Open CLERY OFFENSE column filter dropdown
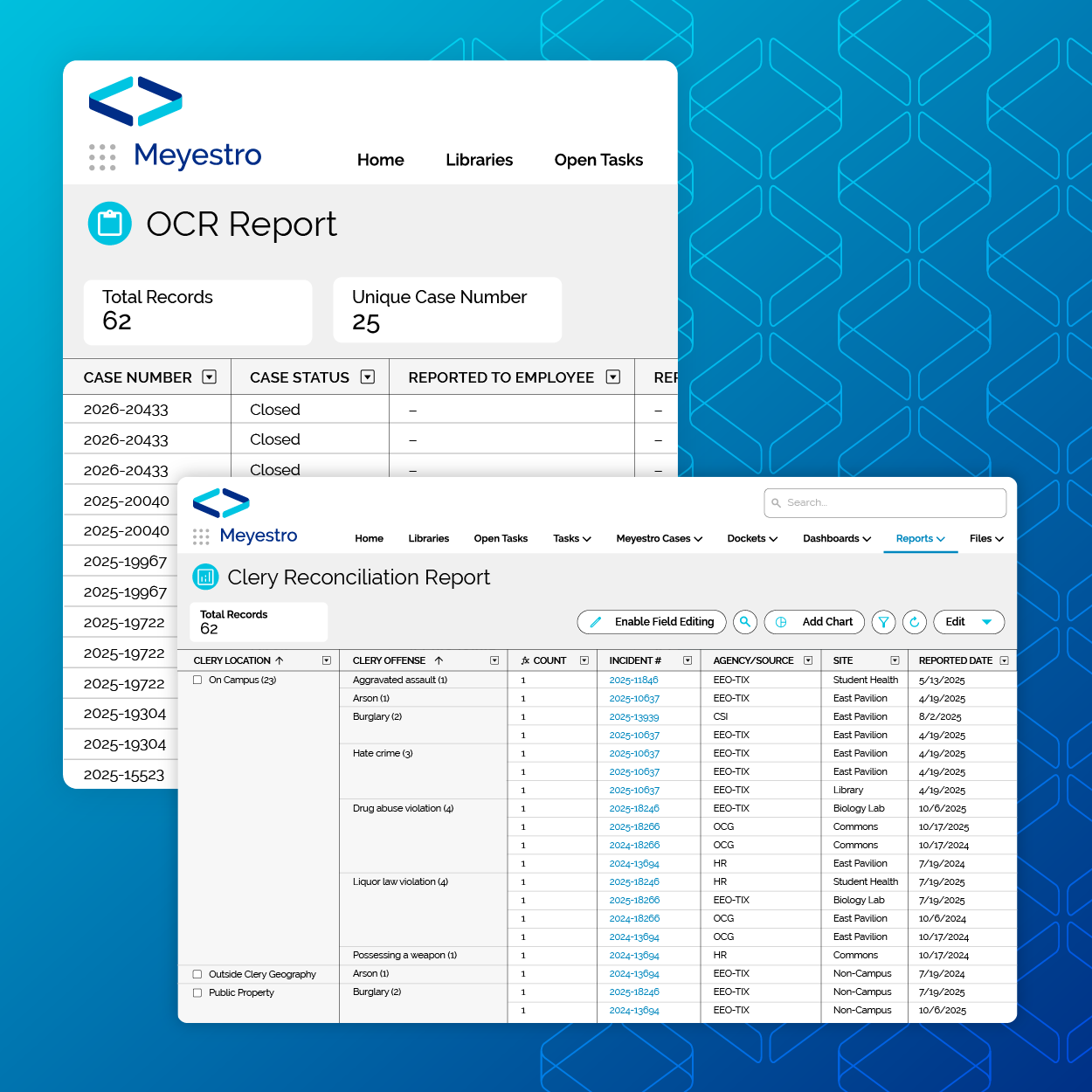 coord(494,660)
